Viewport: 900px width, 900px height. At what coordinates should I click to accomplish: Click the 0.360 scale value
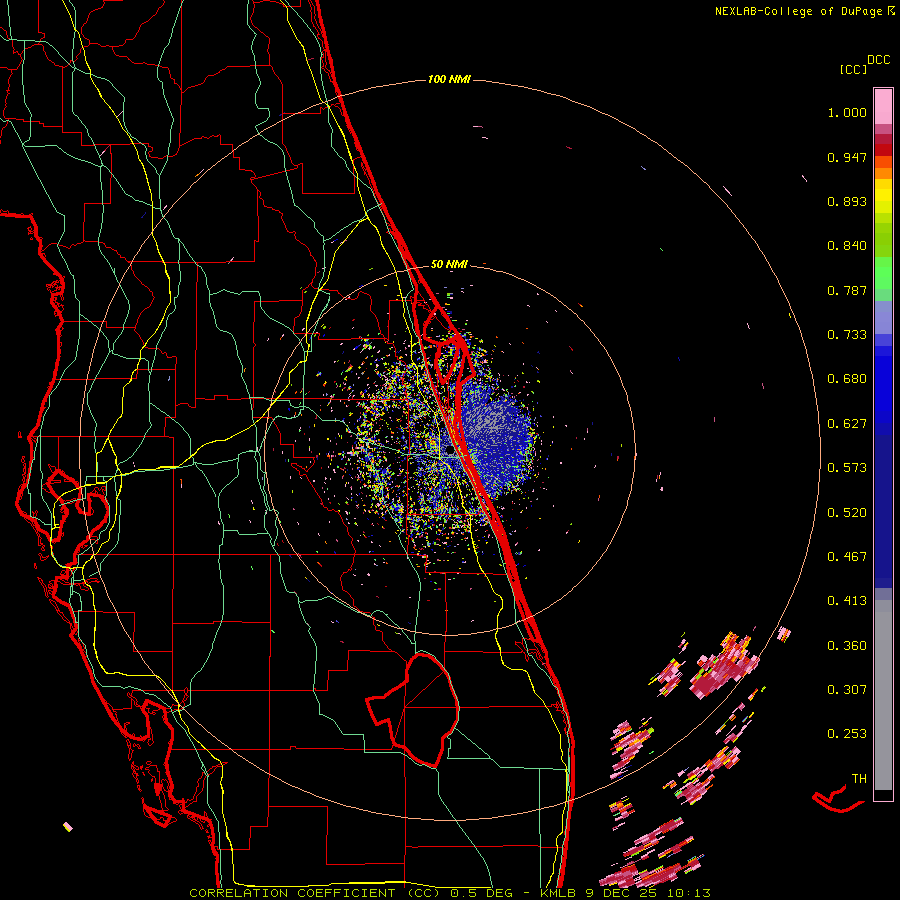pyautogui.click(x=847, y=646)
